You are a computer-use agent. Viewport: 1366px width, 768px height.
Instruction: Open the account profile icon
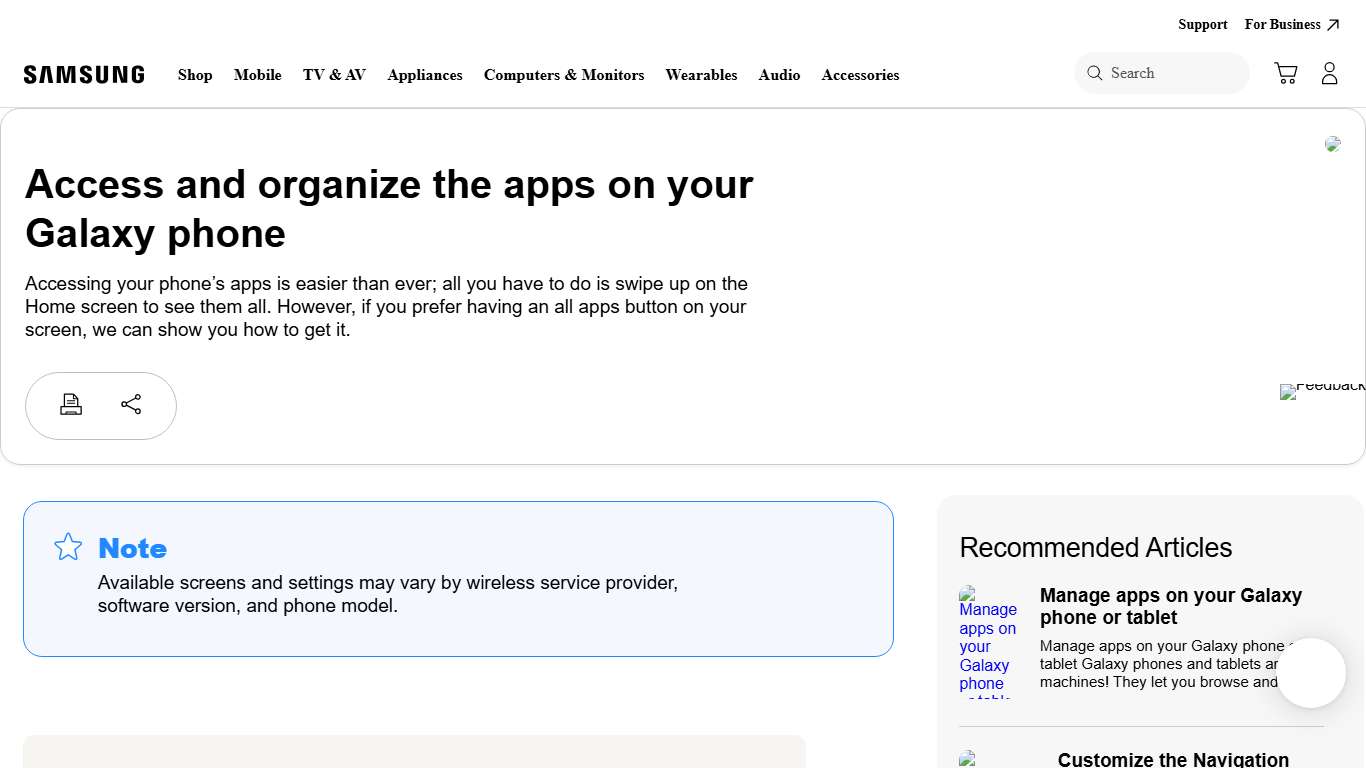coord(1329,72)
